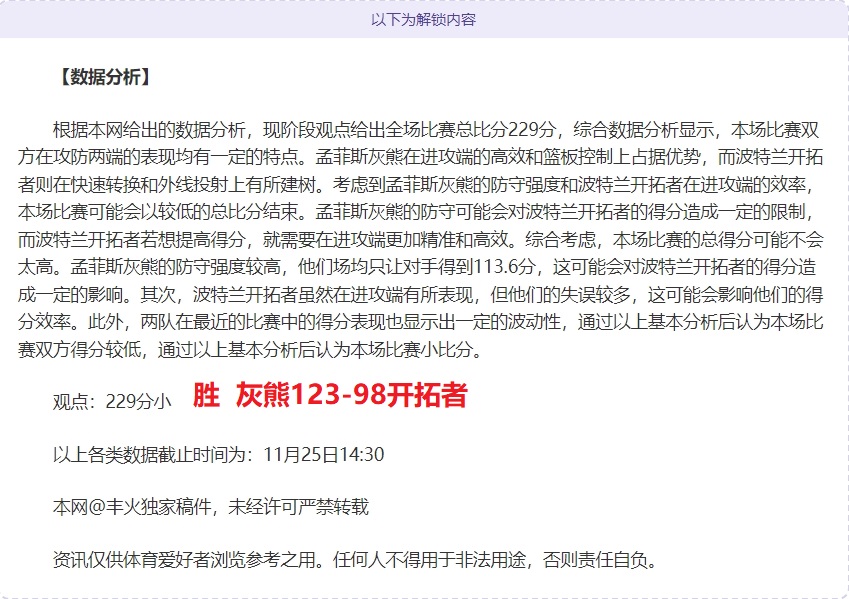Click the paragraph line starting '本场比赛可能会以较低的总比分'

pos(416,212)
